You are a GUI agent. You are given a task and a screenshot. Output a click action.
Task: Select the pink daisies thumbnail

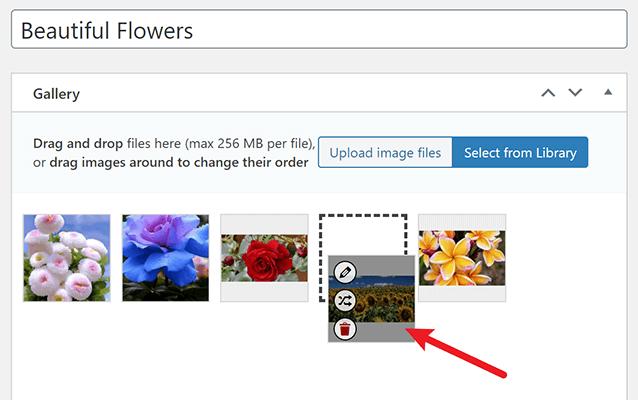click(67, 258)
